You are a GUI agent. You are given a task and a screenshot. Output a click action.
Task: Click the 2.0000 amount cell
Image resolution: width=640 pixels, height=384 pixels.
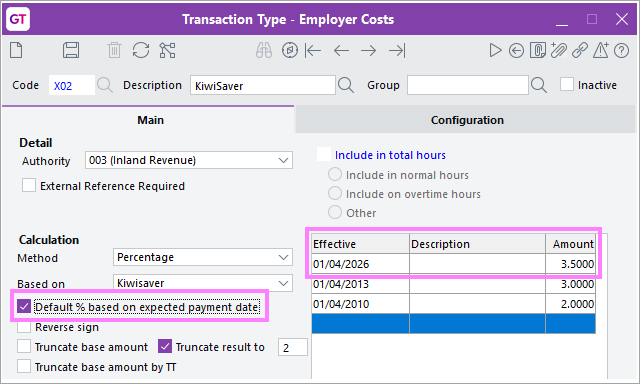[x=570, y=304]
